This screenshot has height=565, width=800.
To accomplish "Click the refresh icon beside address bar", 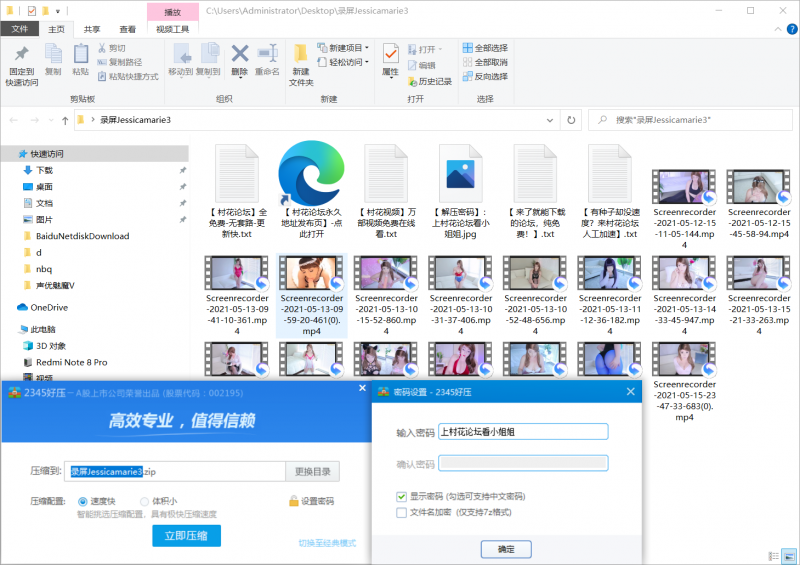I will tap(571, 119).
